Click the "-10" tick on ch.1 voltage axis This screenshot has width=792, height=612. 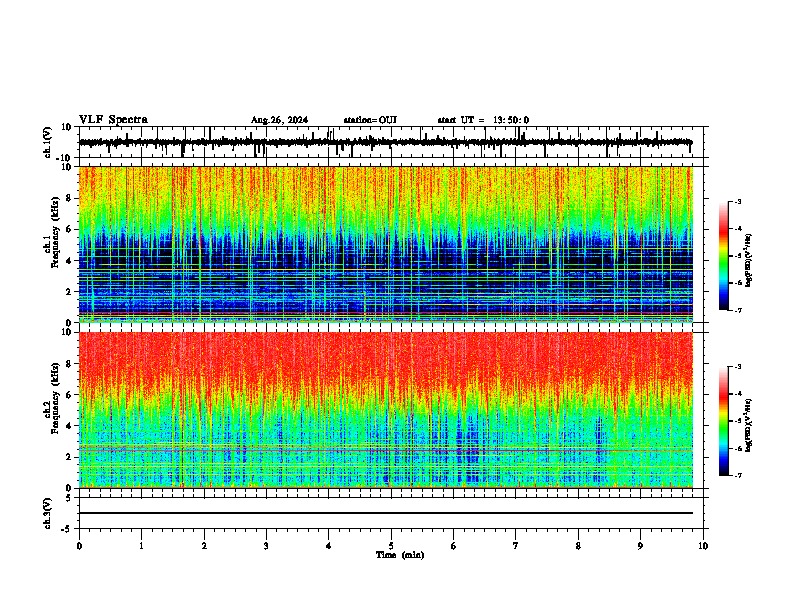(x=65, y=158)
